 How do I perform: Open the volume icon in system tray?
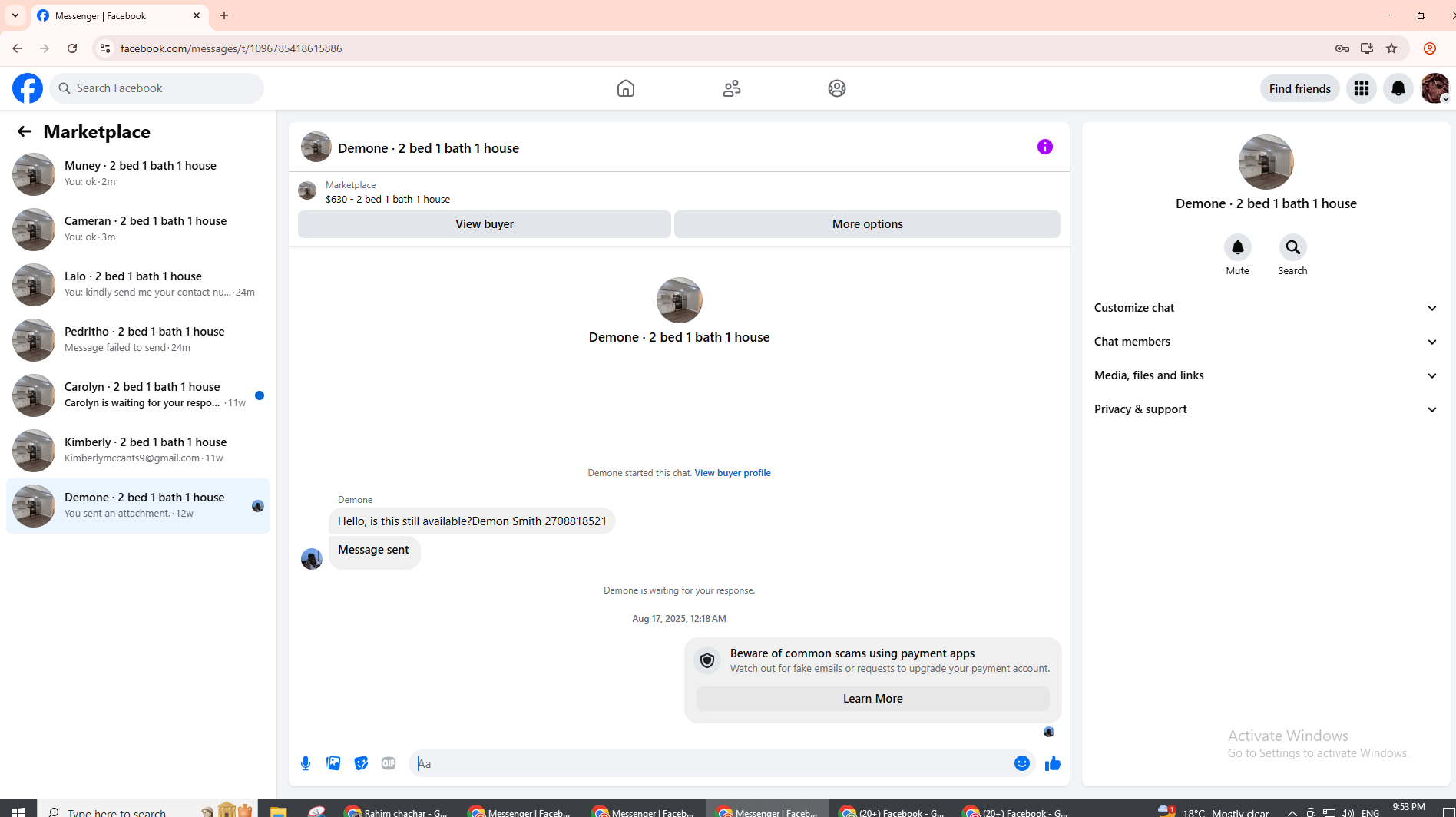(1348, 812)
